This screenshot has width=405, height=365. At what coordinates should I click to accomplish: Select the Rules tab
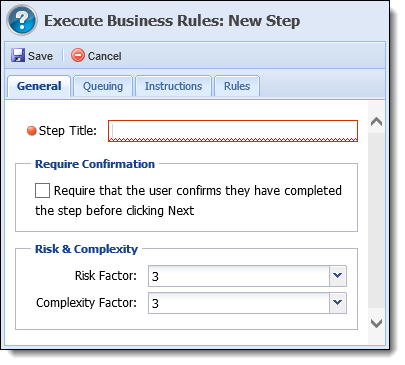237,86
